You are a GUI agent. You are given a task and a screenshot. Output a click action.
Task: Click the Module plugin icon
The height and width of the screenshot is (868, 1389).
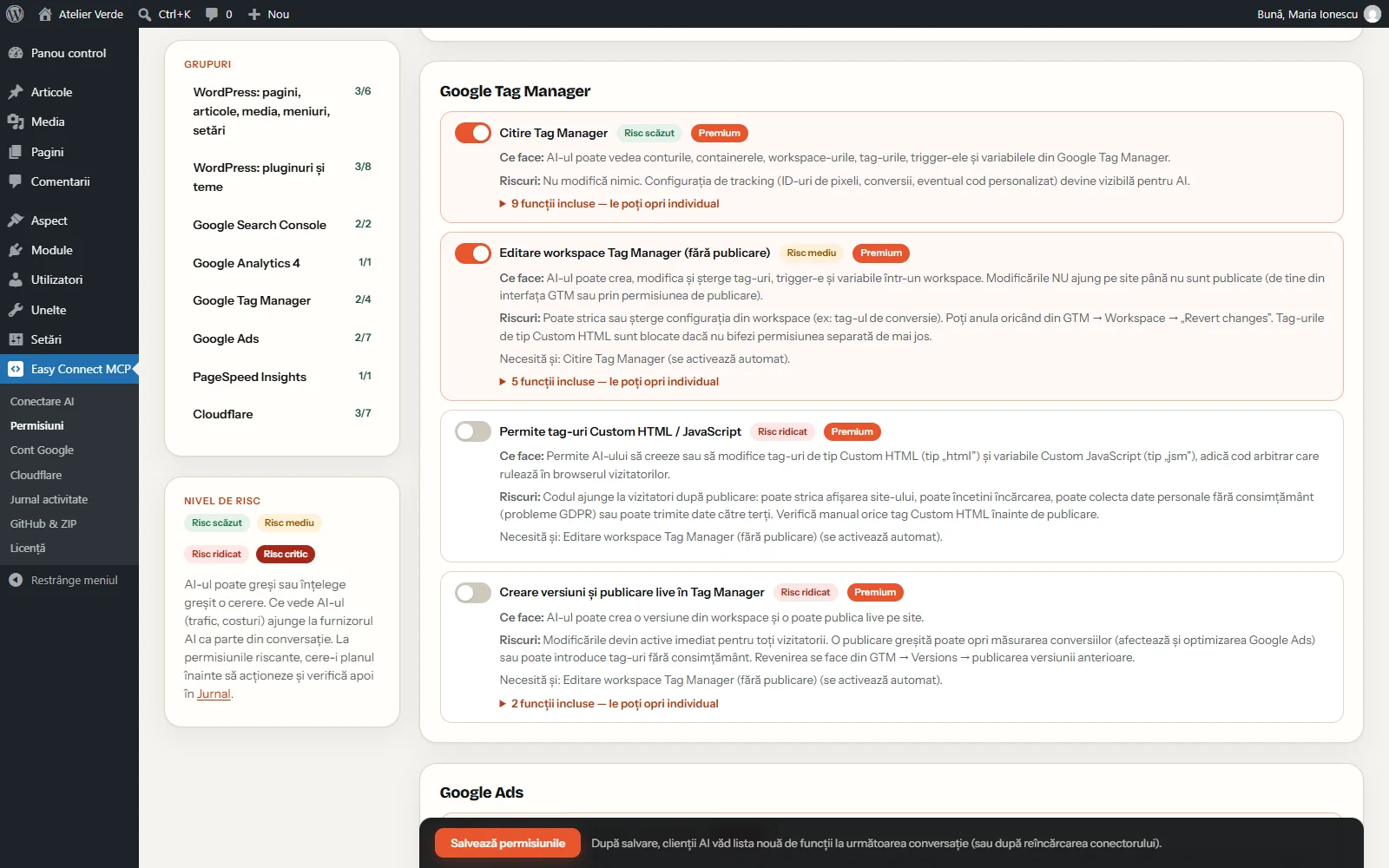[x=16, y=250]
